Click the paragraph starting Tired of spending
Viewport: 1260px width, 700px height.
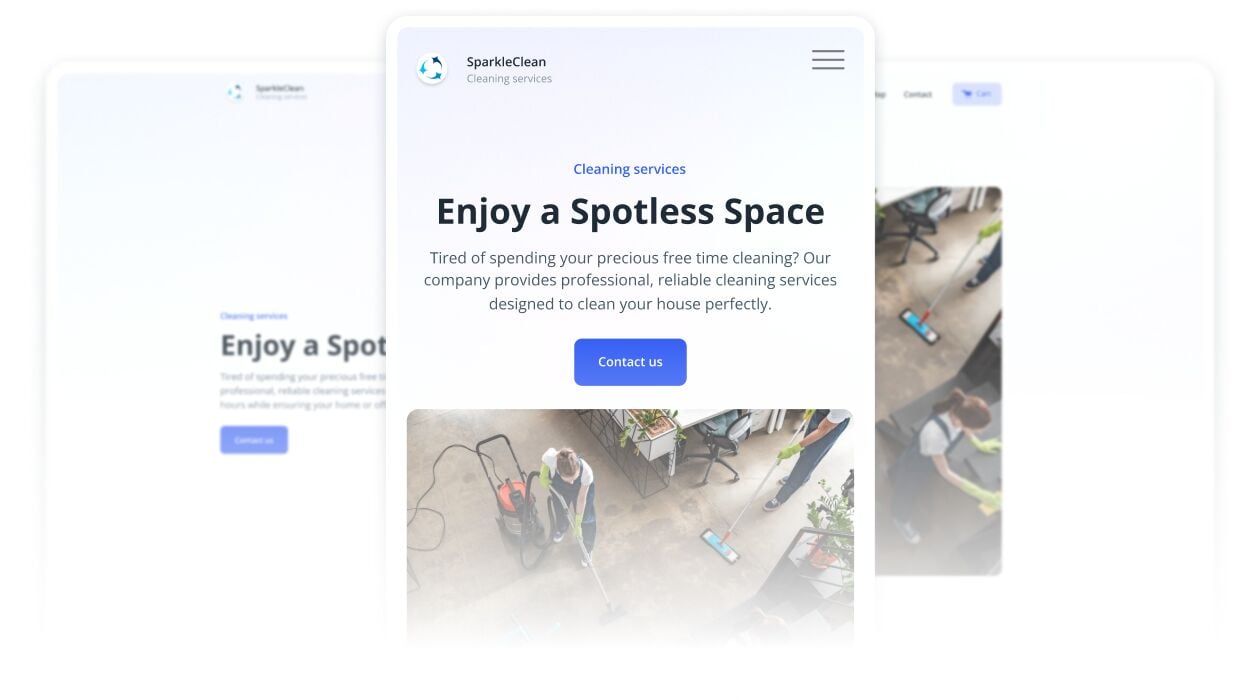coord(630,281)
